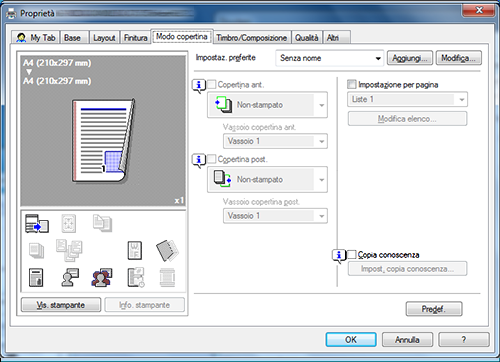Click info icon beside Copertina ant.
Viewport: 500px width, 362px height.
(x=199, y=86)
